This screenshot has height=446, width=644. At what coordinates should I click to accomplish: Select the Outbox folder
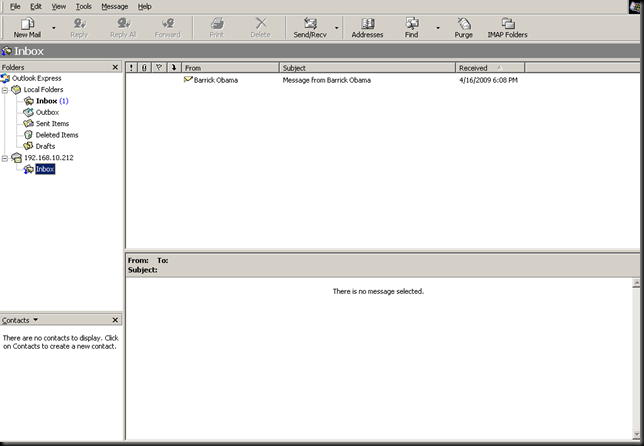point(47,112)
